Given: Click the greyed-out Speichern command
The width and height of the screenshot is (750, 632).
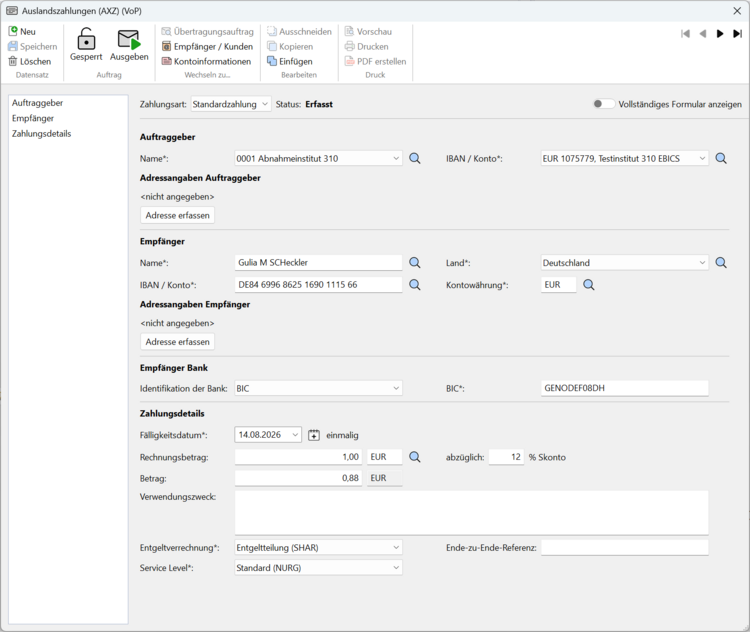Looking at the screenshot, I should (33, 46).
